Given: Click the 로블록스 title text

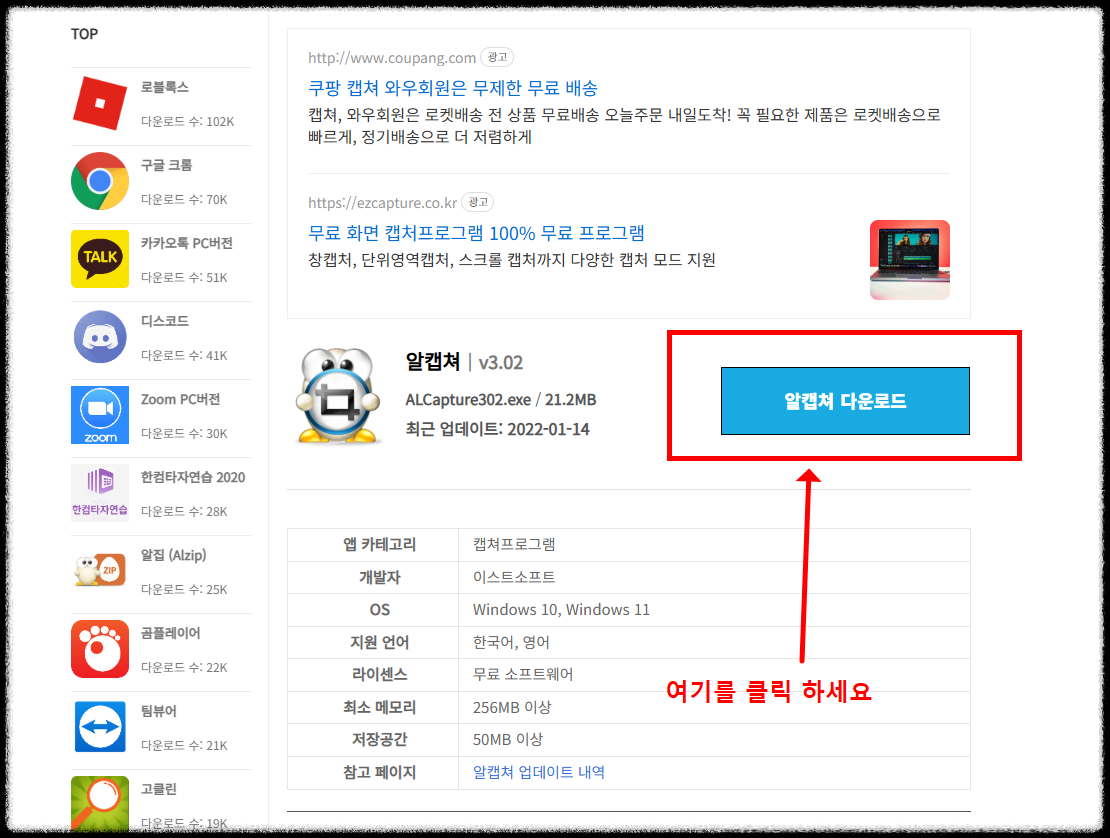Looking at the screenshot, I should coord(165,87).
